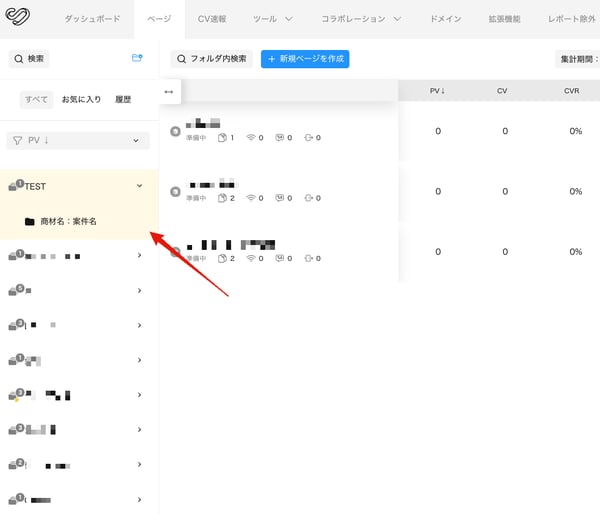Image resolution: width=600 pixels, height=515 pixels.
Task: Click the app logo in top-left corner
Action: point(19,18)
